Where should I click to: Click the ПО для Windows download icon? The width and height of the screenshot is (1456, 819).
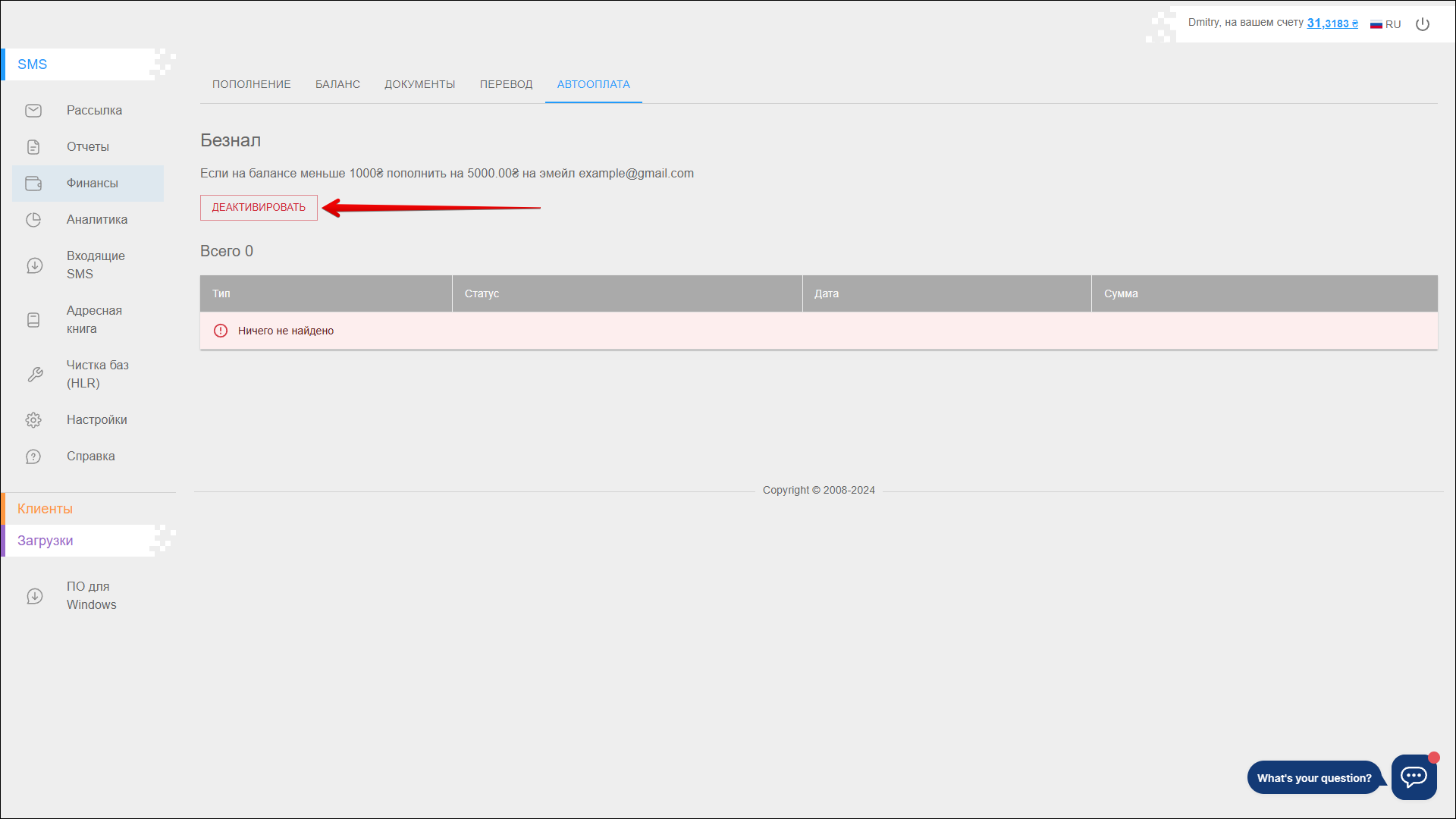[x=34, y=596]
